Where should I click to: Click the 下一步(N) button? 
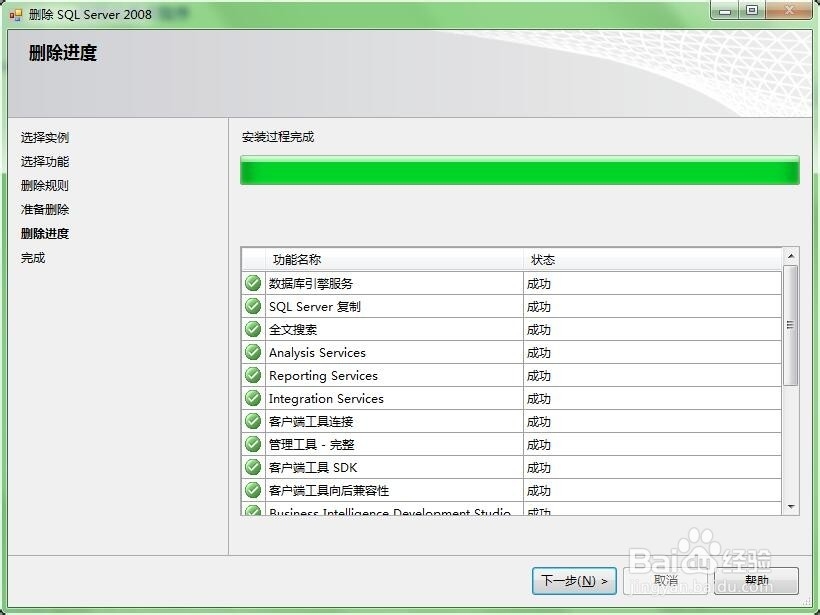[574, 580]
